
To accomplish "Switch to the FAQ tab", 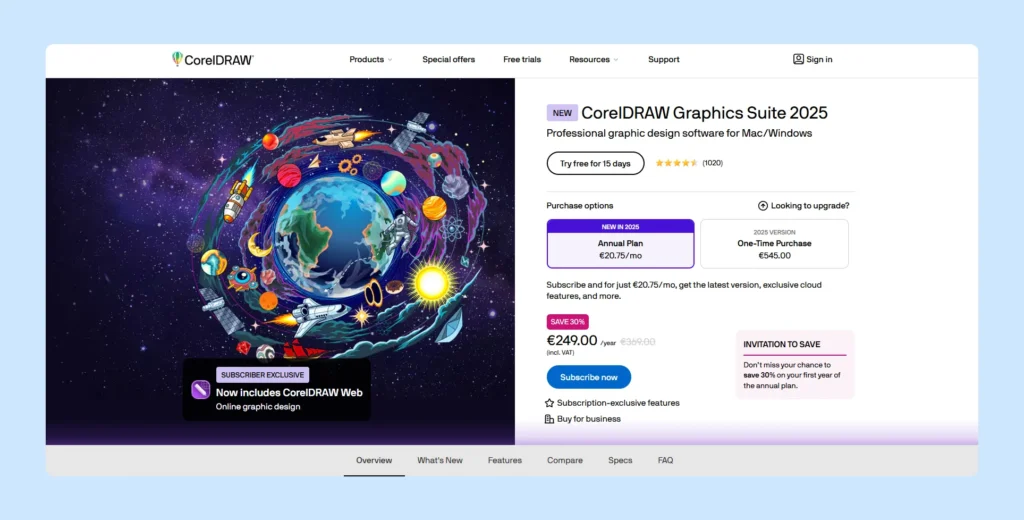I will coord(665,461).
